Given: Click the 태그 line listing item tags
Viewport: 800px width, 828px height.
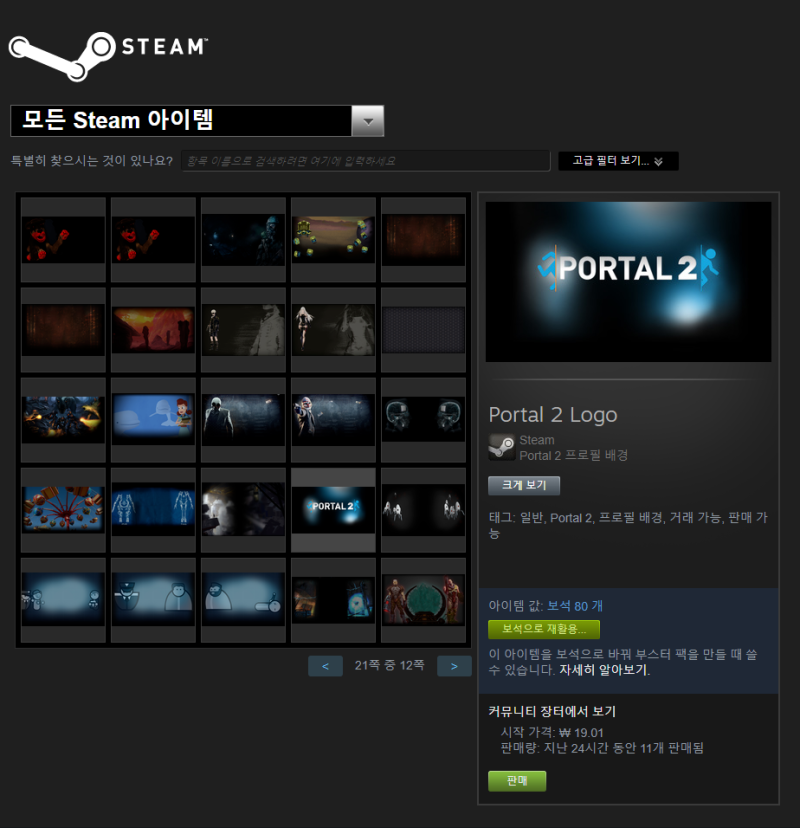Looking at the screenshot, I should pyautogui.click(x=628, y=525).
